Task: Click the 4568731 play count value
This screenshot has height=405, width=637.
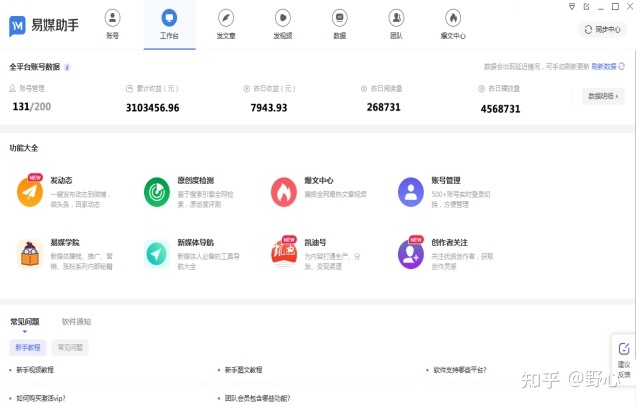Action: (x=500, y=109)
